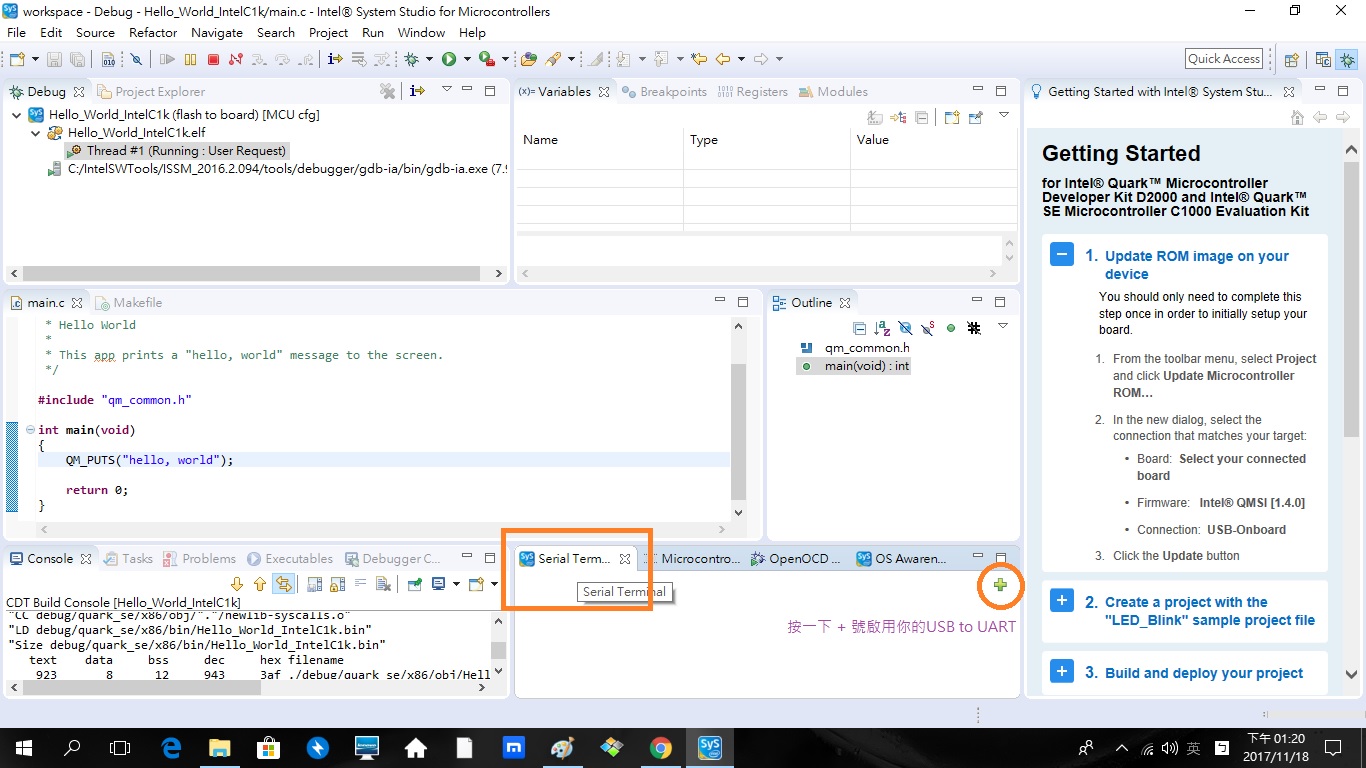
Task: Click the editor vertical scrollbar thumb
Action: [739, 430]
